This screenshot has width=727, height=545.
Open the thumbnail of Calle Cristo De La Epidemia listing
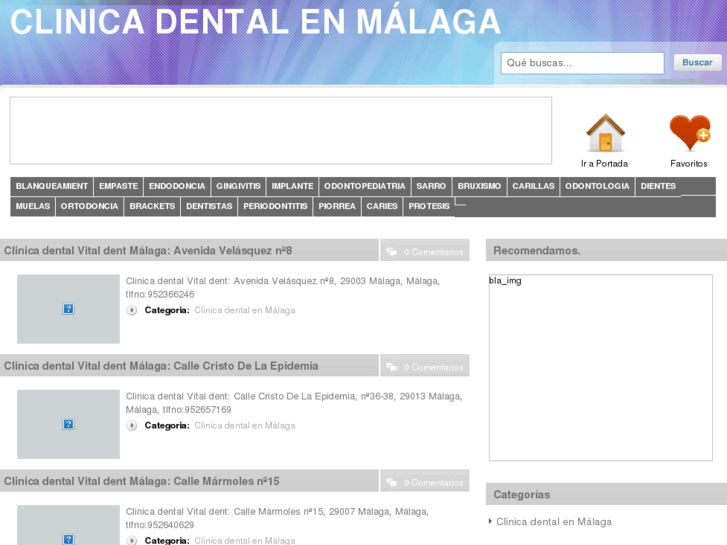pyautogui.click(x=68, y=424)
